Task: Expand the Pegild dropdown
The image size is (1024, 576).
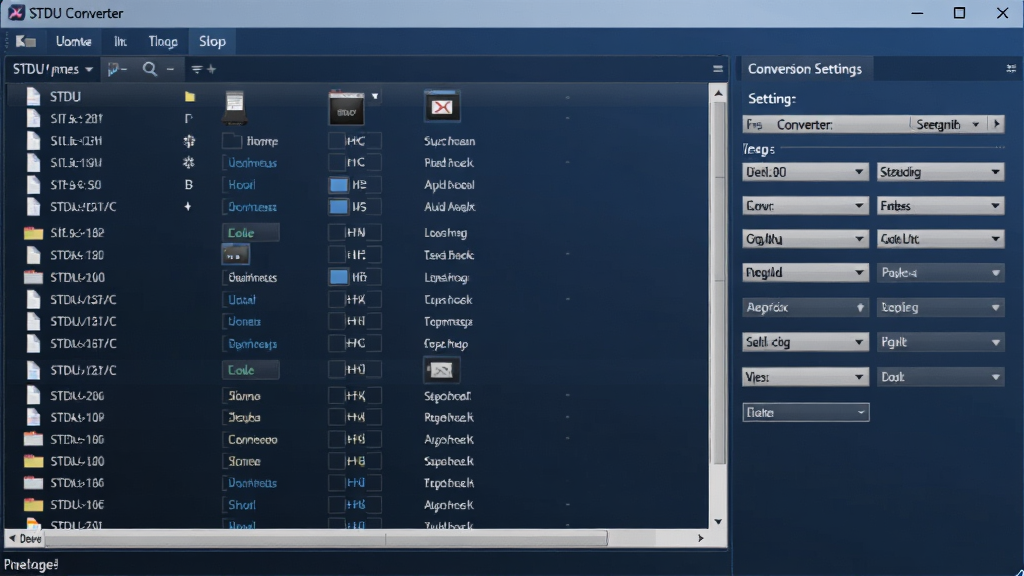Action: coord(805,272)
